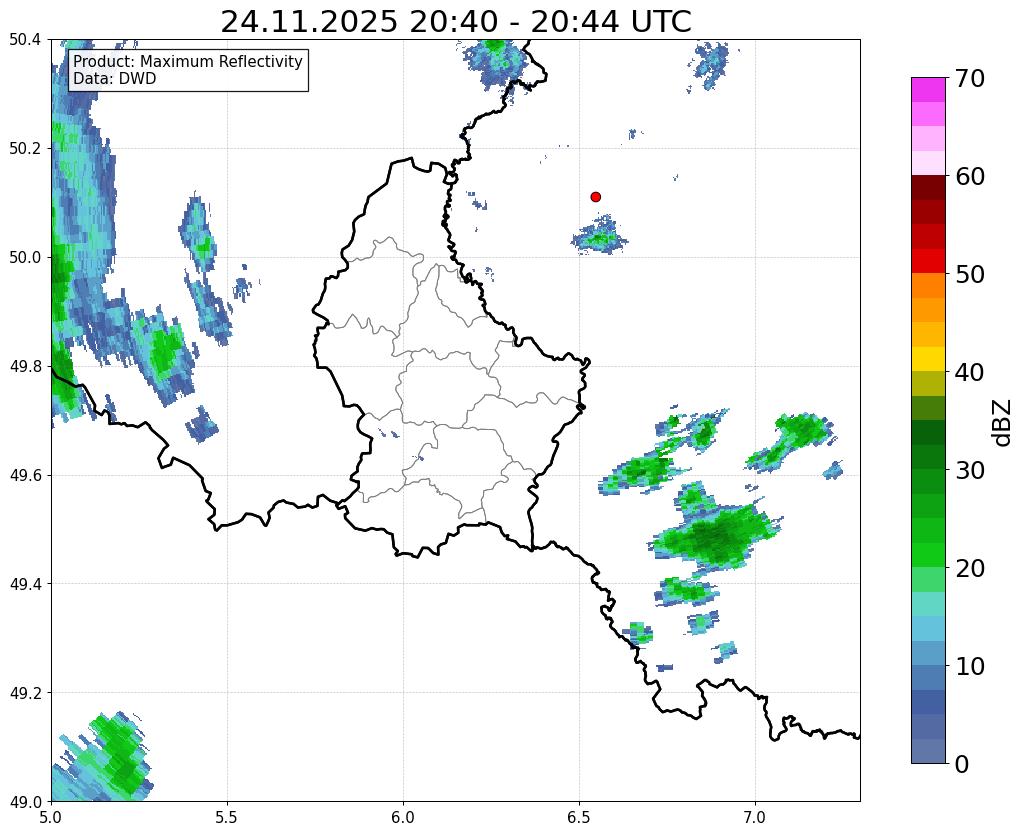The image size is (1023, 834).
Task: Click the latitude axis label 49.6
Action: pyautogui.click(x=25, y=475)
